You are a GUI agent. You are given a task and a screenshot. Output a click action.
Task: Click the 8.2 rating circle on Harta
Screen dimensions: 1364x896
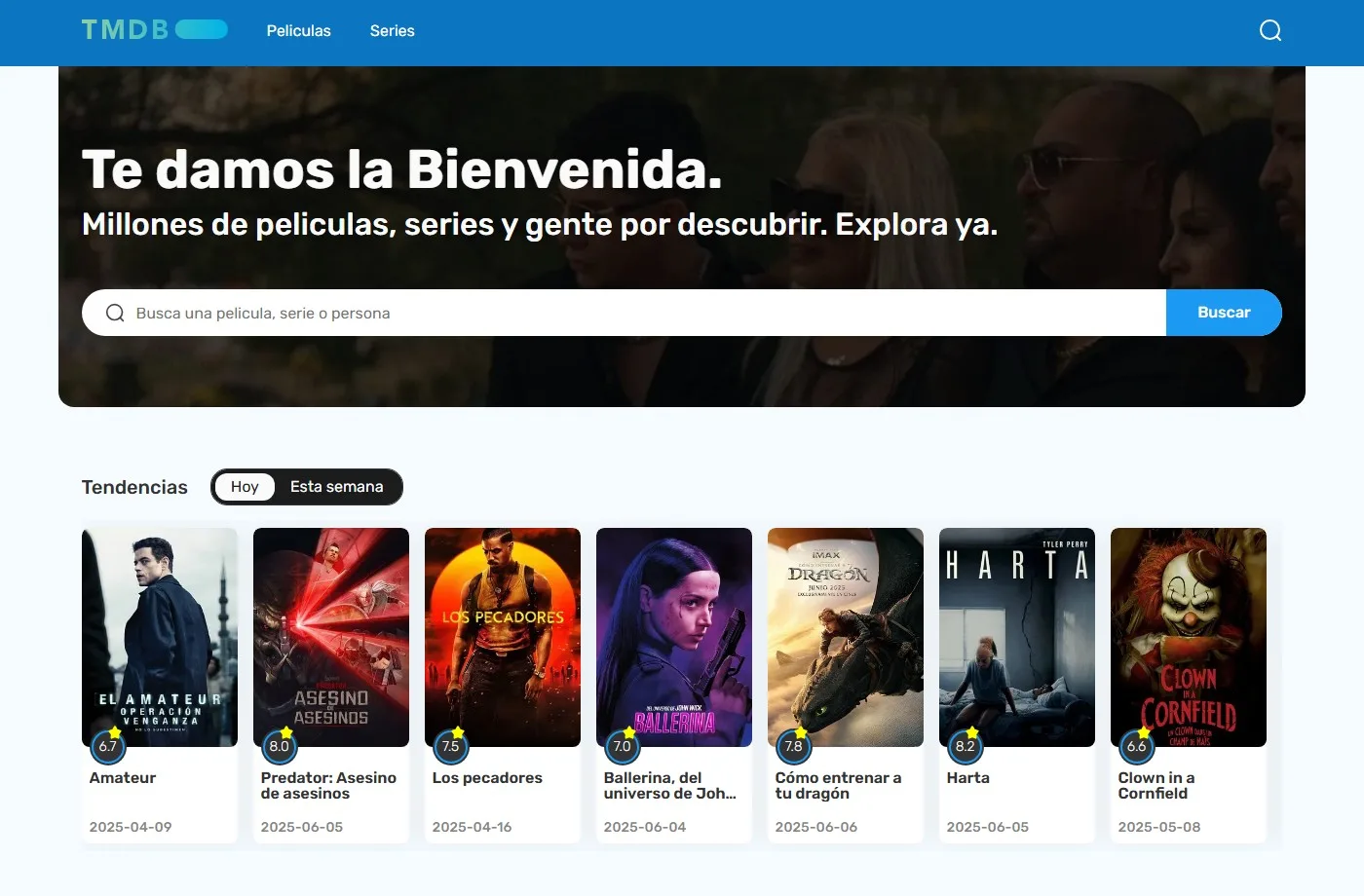click(966, 746)
